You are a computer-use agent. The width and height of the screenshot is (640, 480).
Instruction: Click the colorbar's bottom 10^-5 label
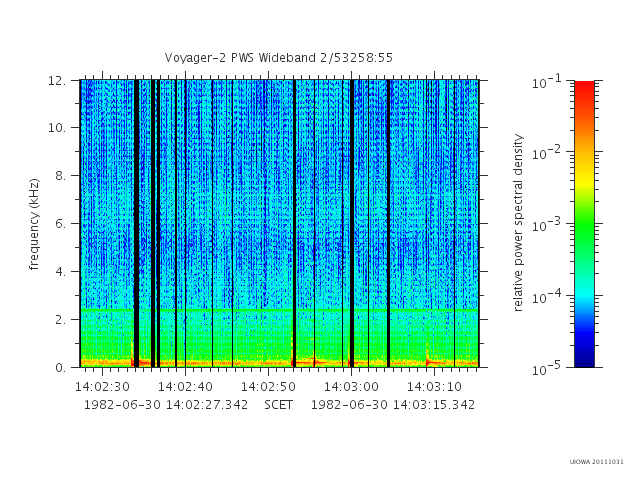point(547,369)
